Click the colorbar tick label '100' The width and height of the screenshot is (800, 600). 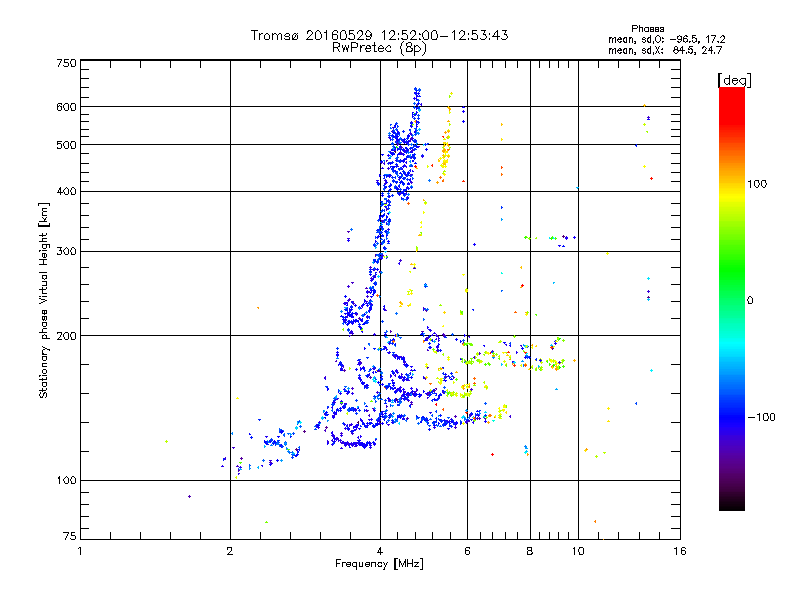pyautogui.click(x=757, y=184)
